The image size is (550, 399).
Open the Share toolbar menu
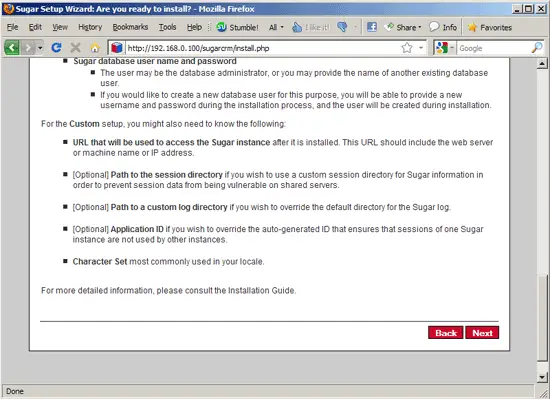point(403,27)
